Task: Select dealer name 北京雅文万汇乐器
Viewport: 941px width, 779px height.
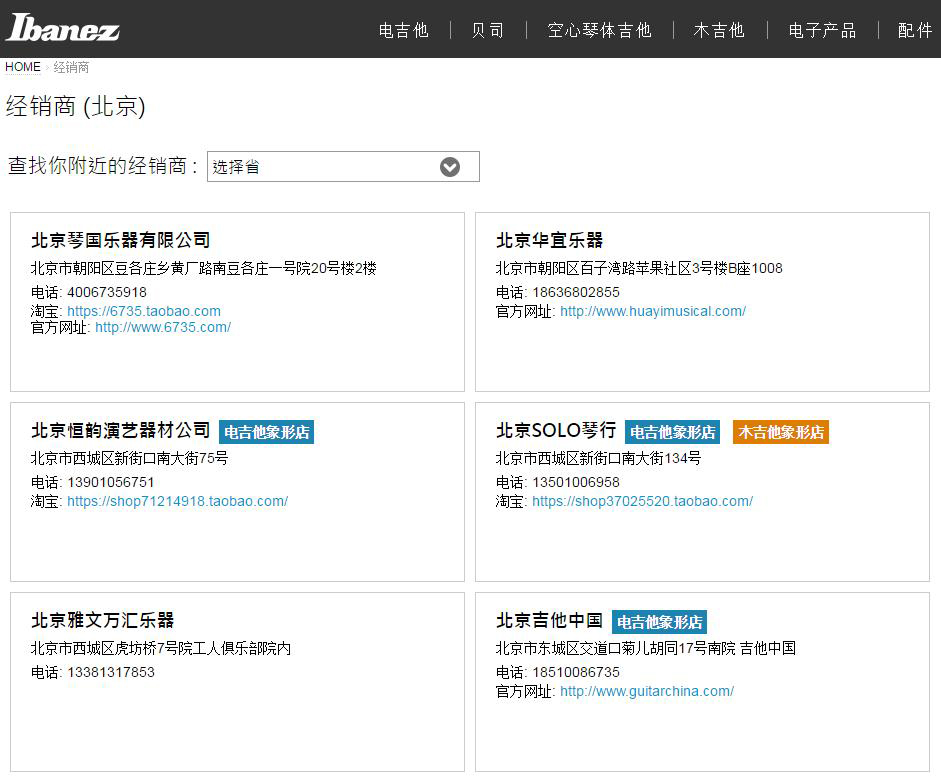Action: [103, 620]
